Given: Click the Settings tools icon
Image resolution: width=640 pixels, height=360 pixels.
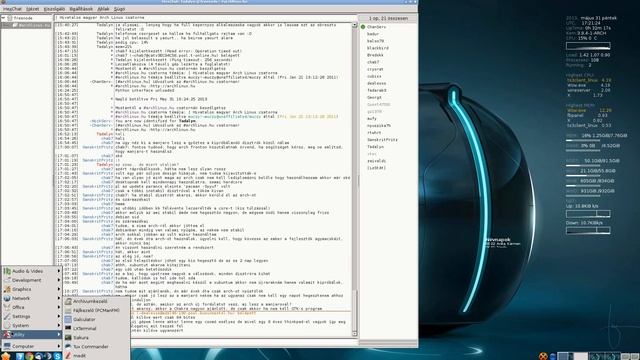Looking at the screenshot, I should point(7,316).
